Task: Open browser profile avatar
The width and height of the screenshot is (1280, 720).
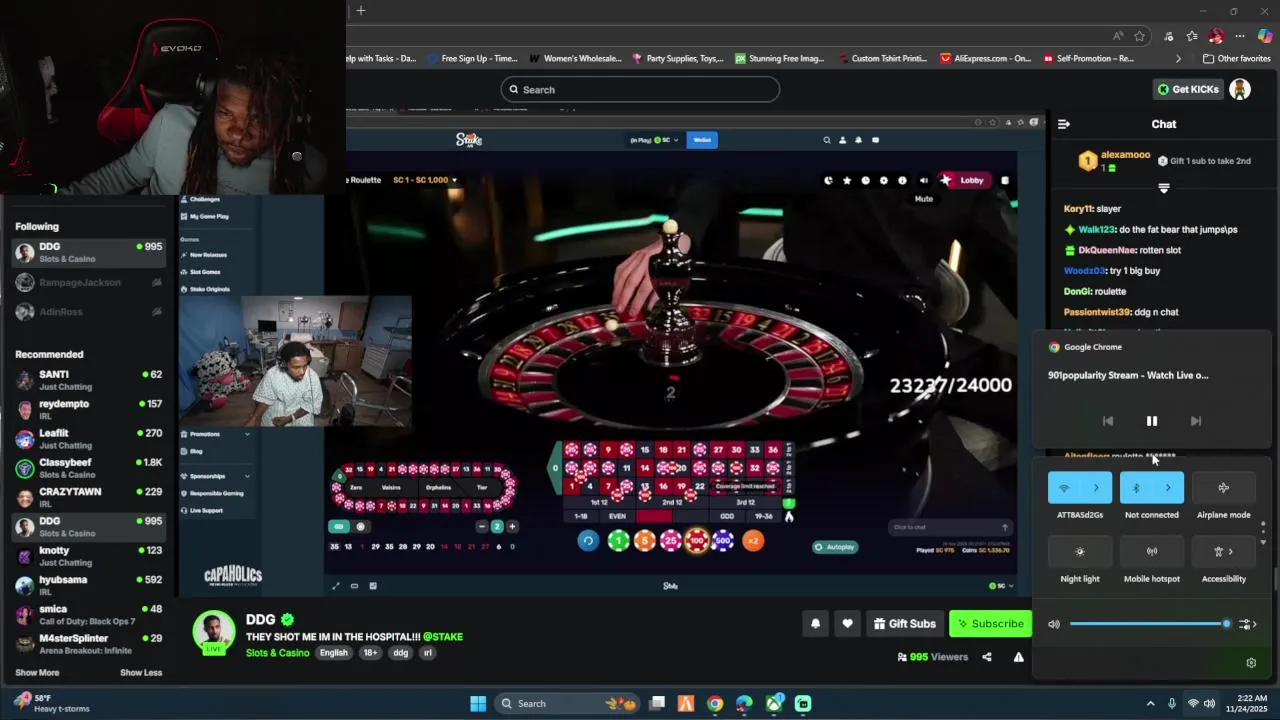Action: click(x=1216, y=36)
